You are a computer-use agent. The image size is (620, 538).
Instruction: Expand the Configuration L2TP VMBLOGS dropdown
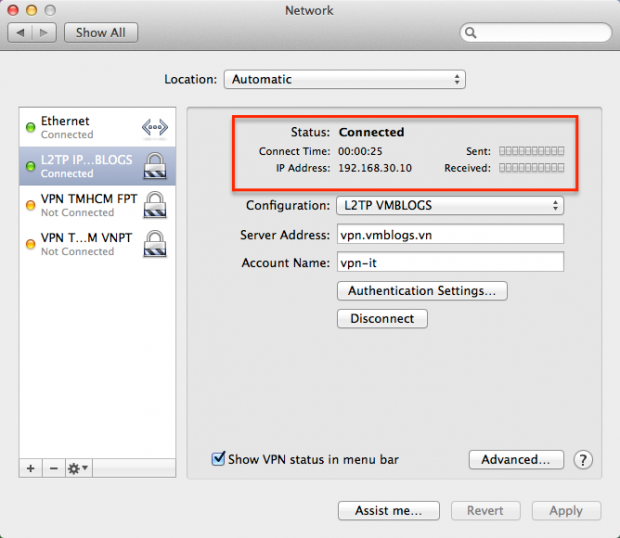point(449,206)
